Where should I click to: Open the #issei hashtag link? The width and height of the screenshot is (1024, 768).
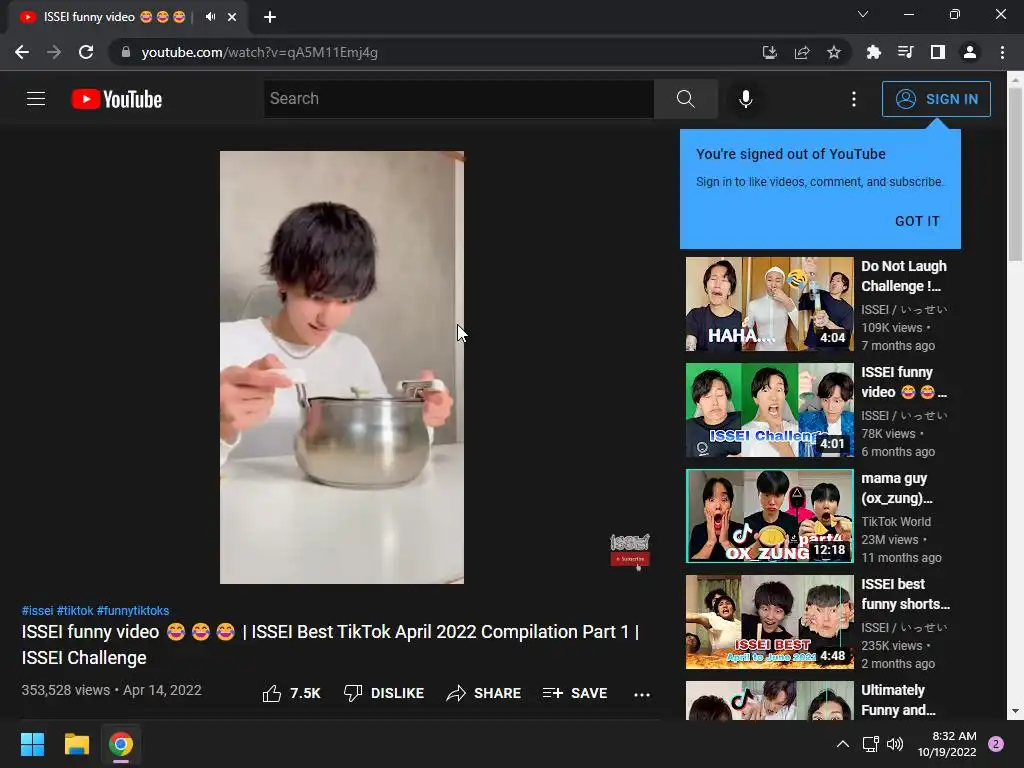tap(37, 611)
